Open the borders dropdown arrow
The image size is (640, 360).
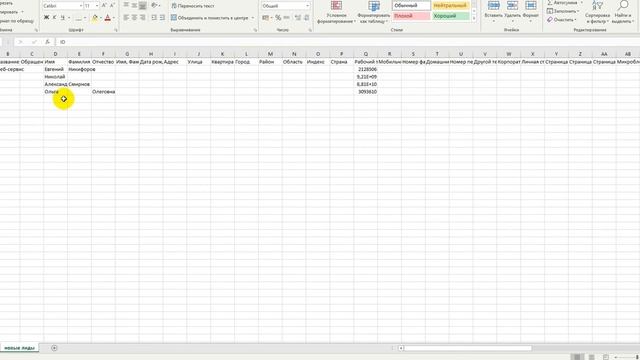coord(85,18)
